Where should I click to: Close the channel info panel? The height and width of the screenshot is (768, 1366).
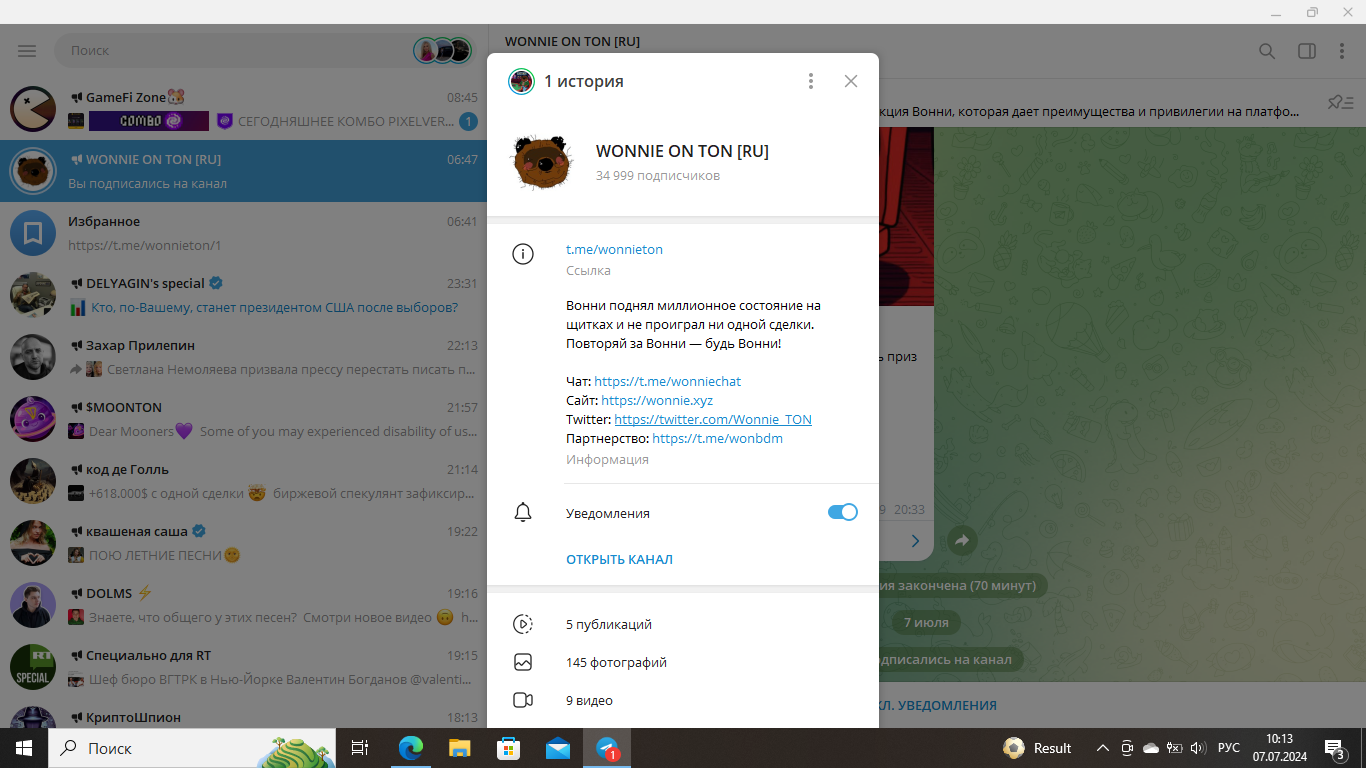click(x=851, y=81)
